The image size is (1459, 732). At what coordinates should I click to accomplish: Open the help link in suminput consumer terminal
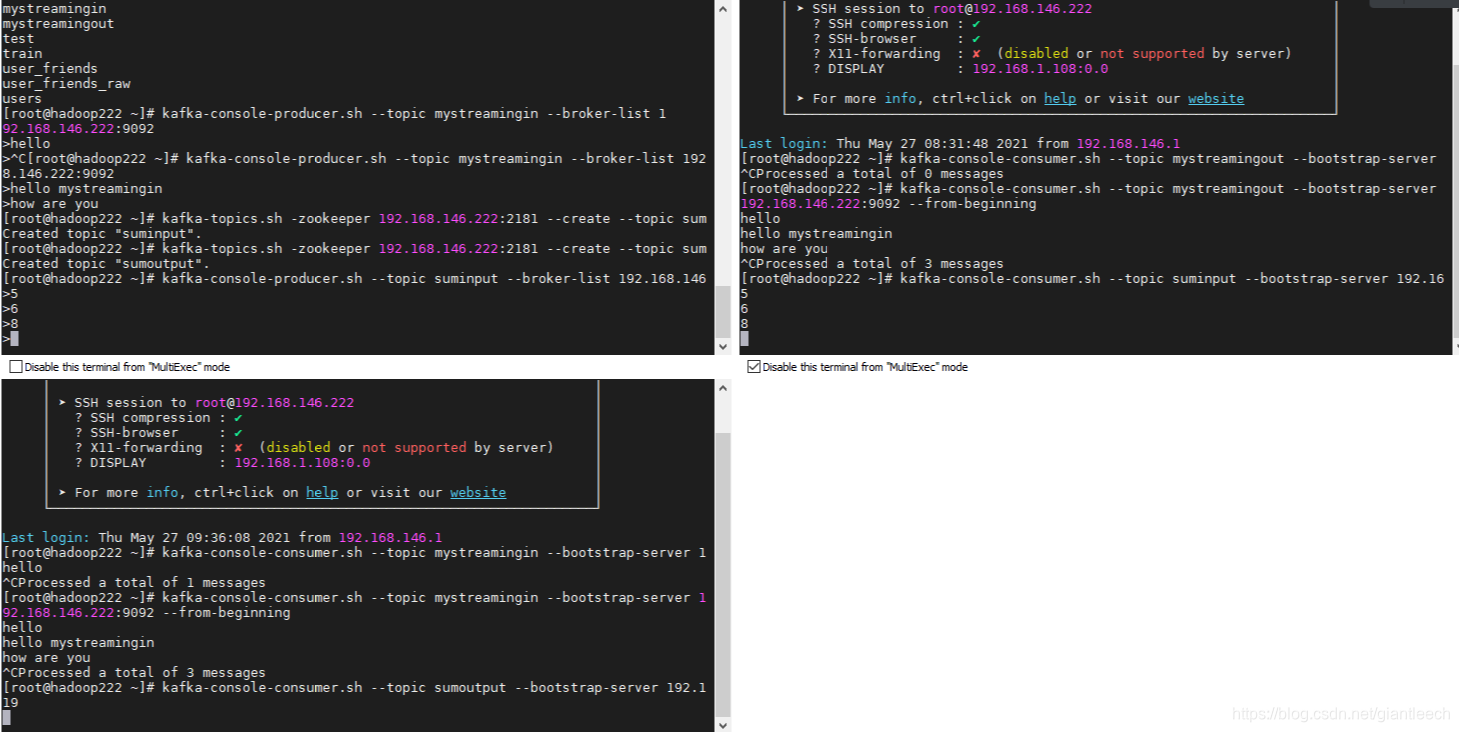(1060, 99)
